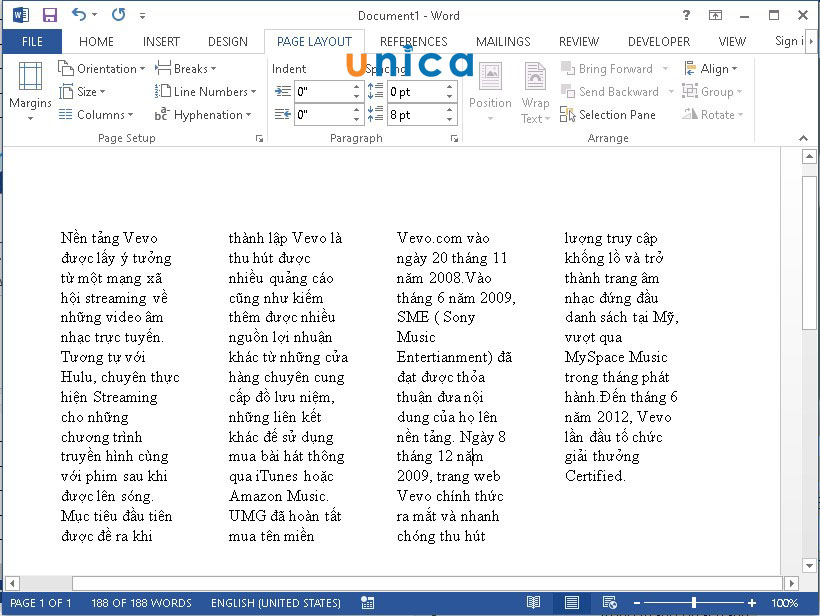Click the Undo arrow icon
Screen dimensions: 820x616
click(x=78, y=15)
